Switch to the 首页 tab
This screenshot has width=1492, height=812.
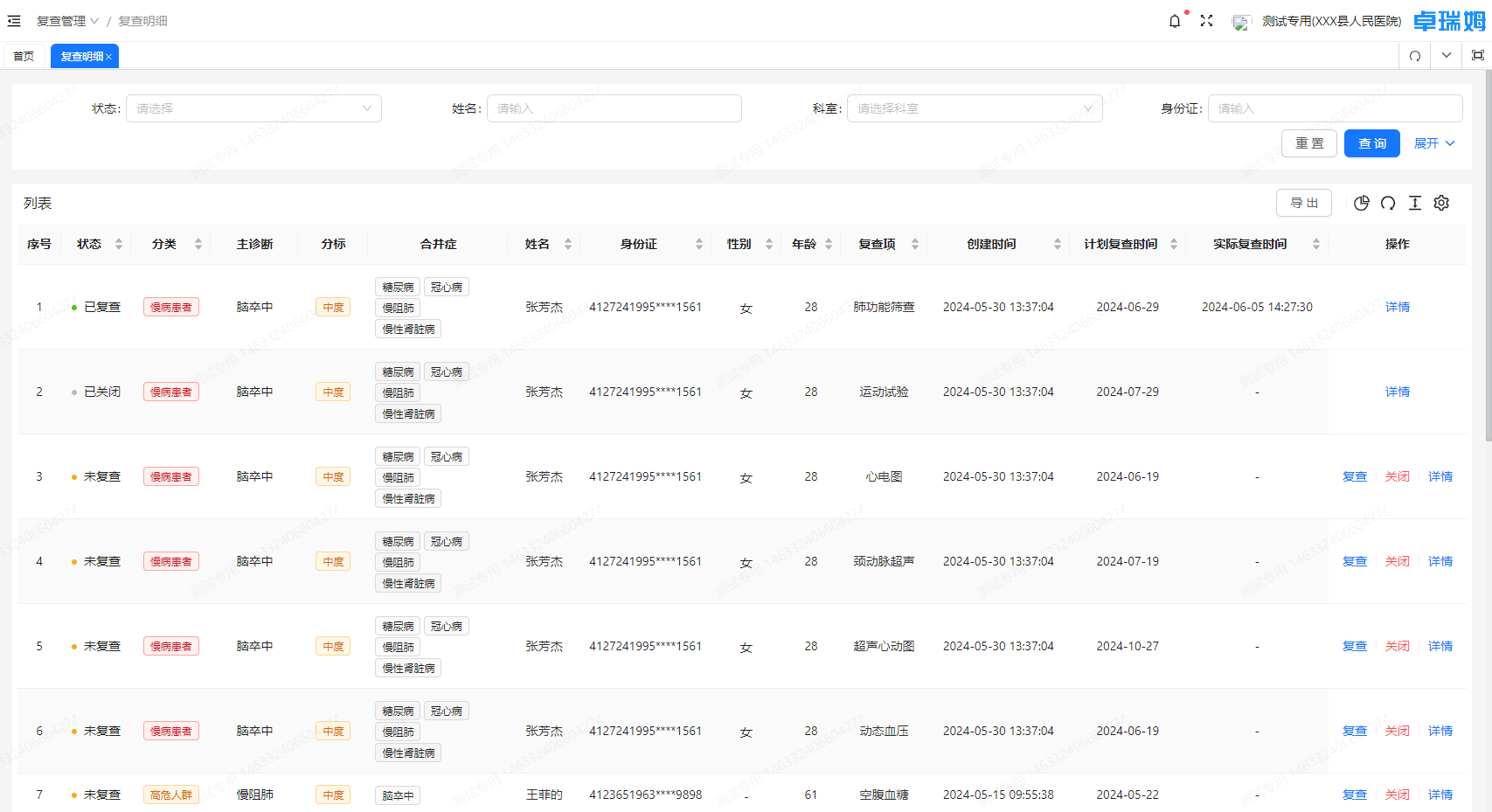[24, 56]
